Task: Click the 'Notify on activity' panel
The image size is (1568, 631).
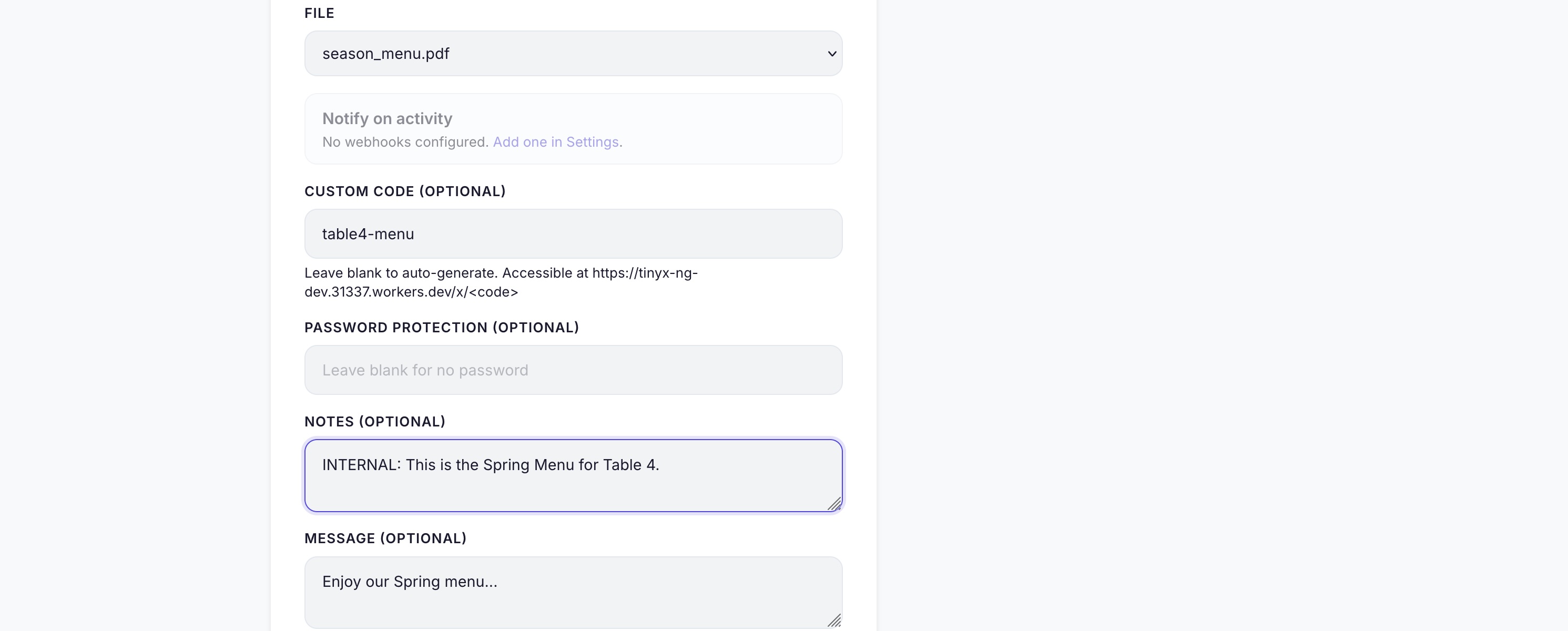Action: click(573, 128)
